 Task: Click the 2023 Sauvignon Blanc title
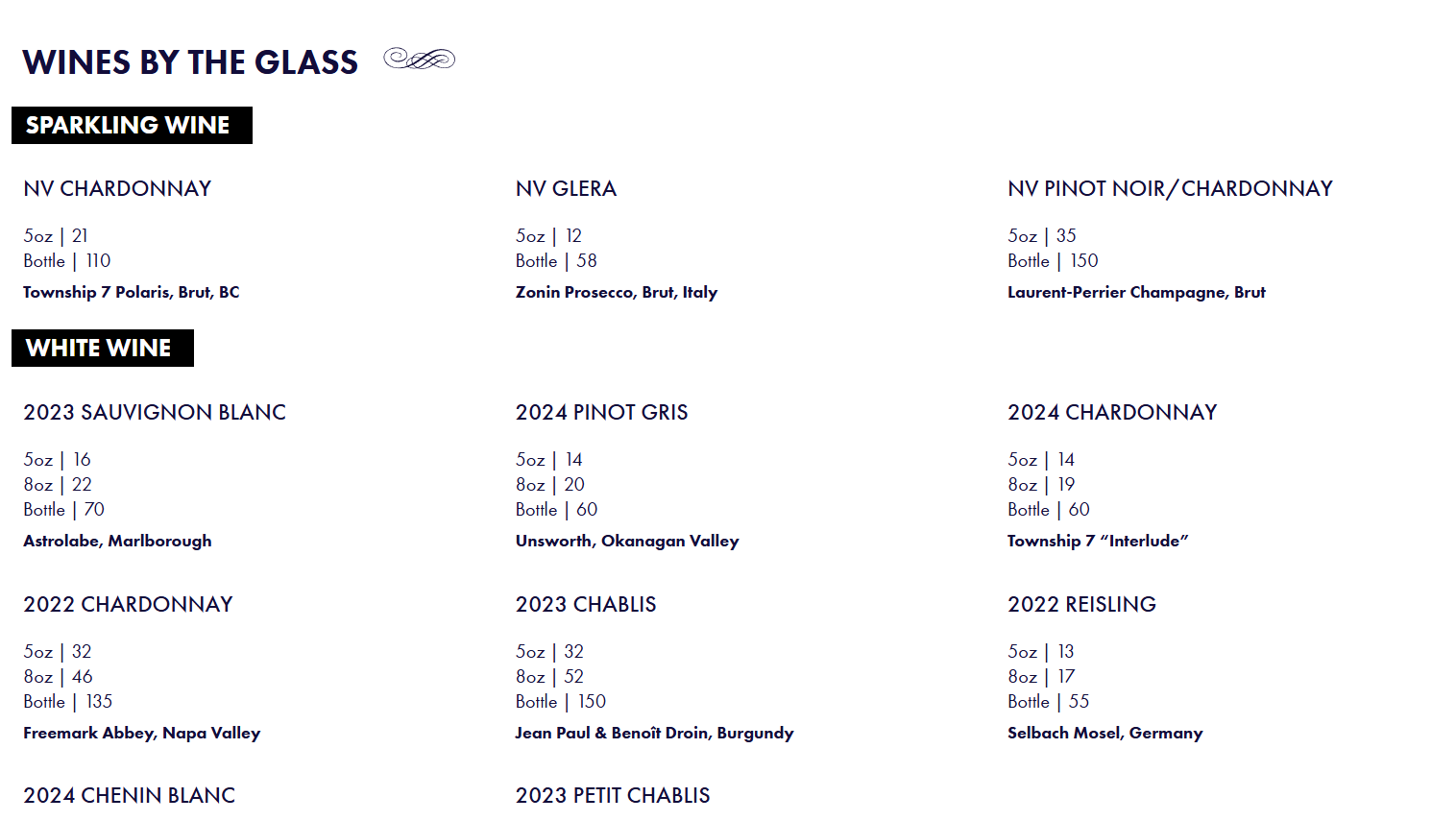[155, 413]
